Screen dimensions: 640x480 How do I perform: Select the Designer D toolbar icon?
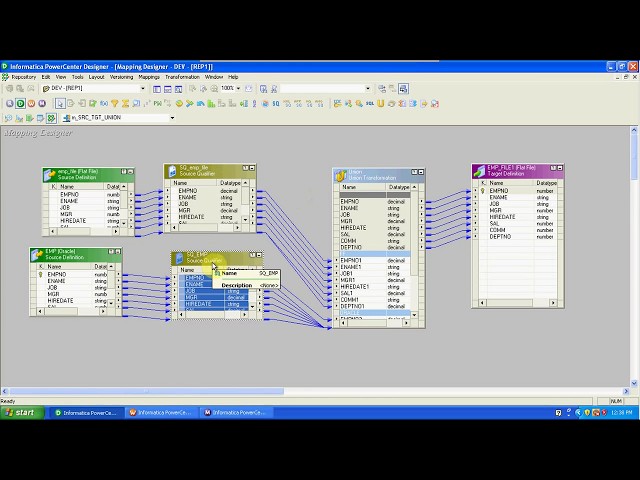20,104
